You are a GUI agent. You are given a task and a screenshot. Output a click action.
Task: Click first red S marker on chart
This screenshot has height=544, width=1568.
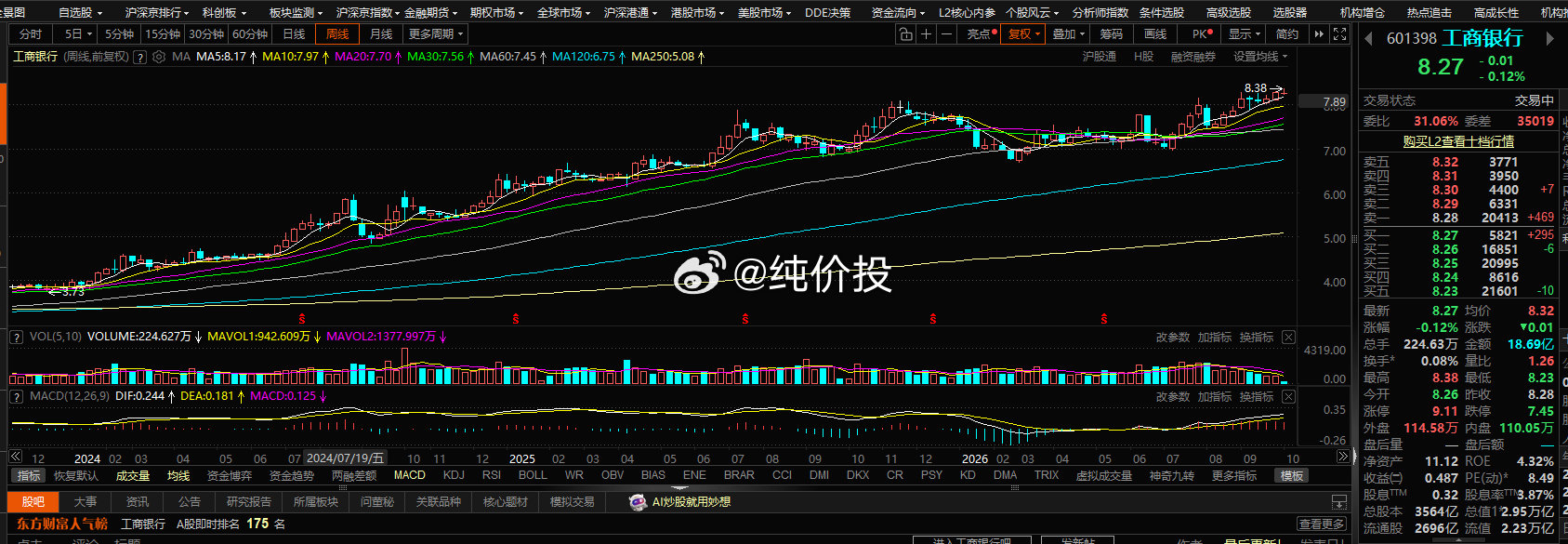click(x=301, y=319)
